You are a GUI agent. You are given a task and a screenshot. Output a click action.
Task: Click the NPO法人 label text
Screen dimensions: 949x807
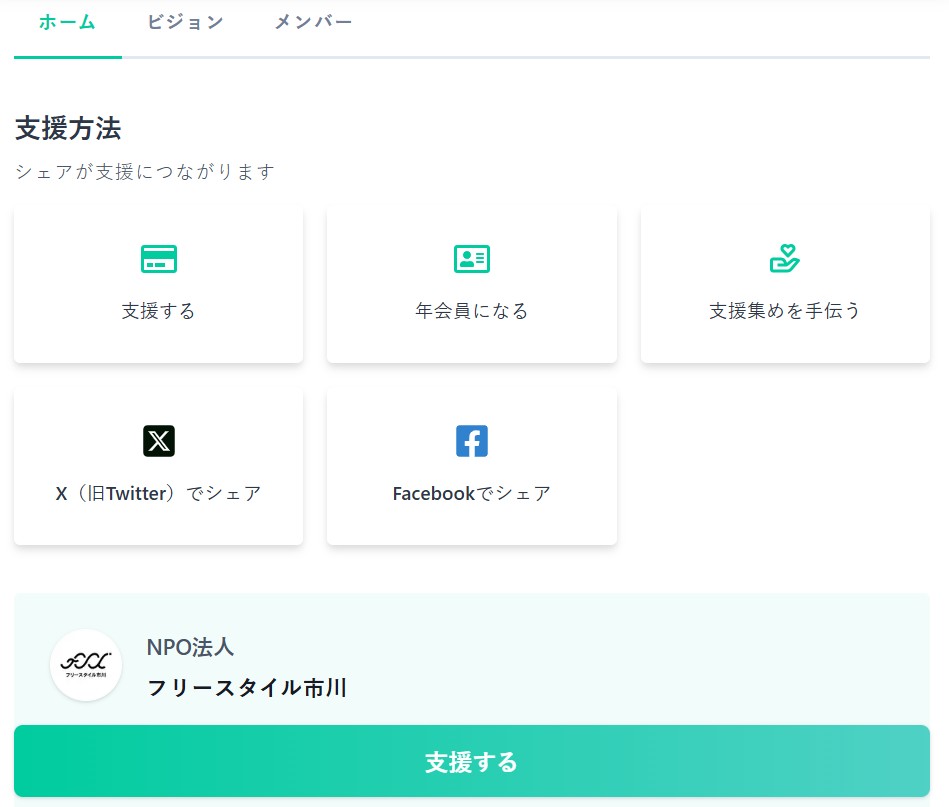190,647
